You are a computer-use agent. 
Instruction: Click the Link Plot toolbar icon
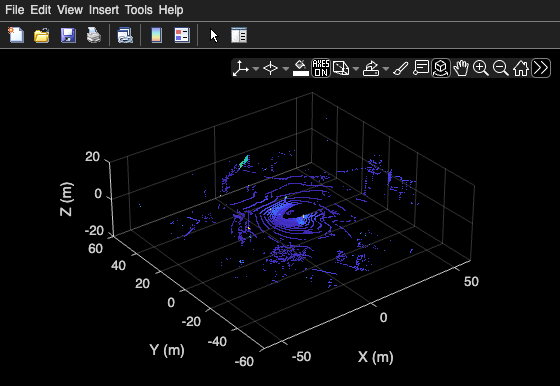click(x=125, y=35)
